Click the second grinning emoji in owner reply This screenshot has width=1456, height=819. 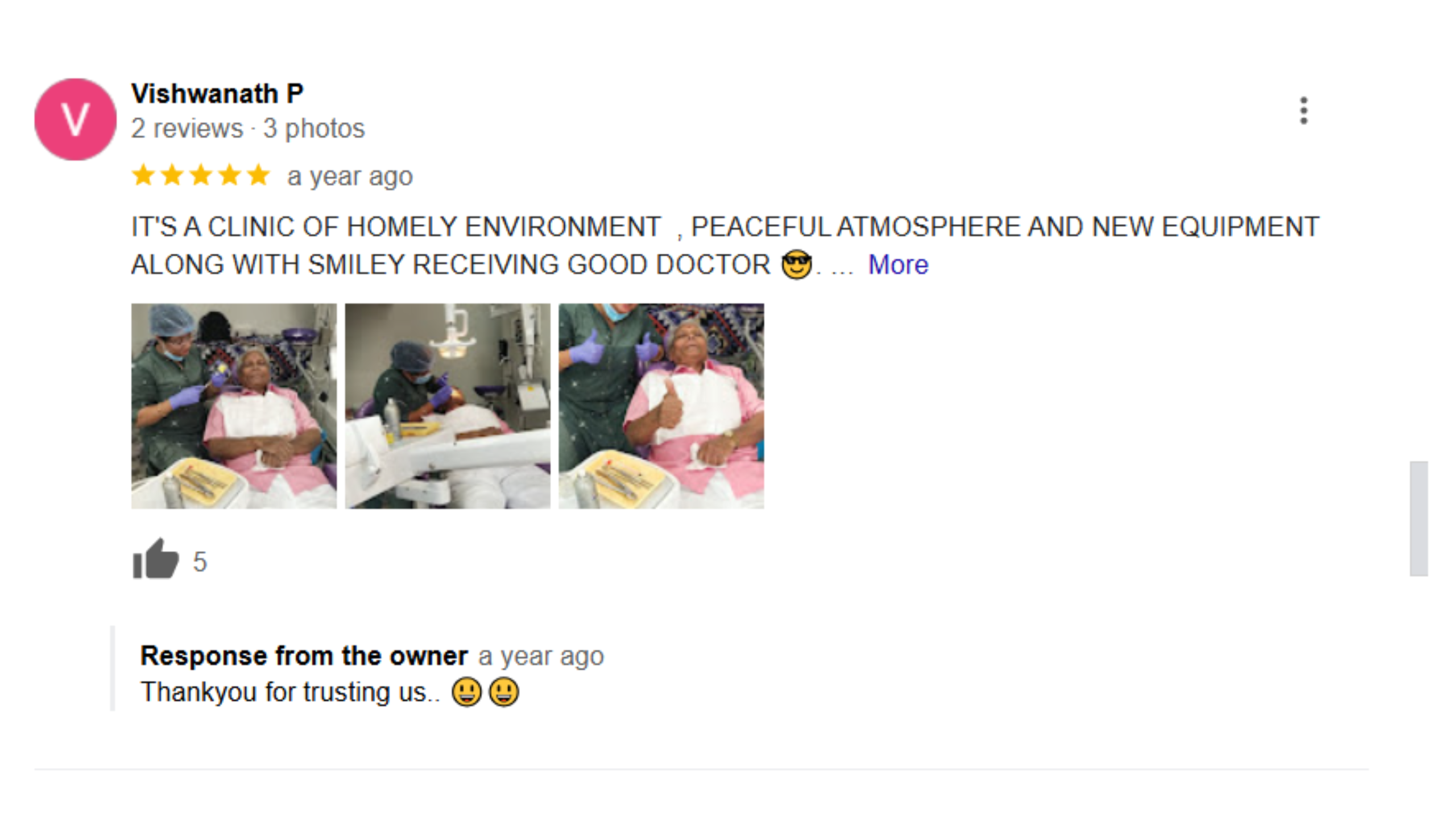pyautogui.click(x=504, y=692)
